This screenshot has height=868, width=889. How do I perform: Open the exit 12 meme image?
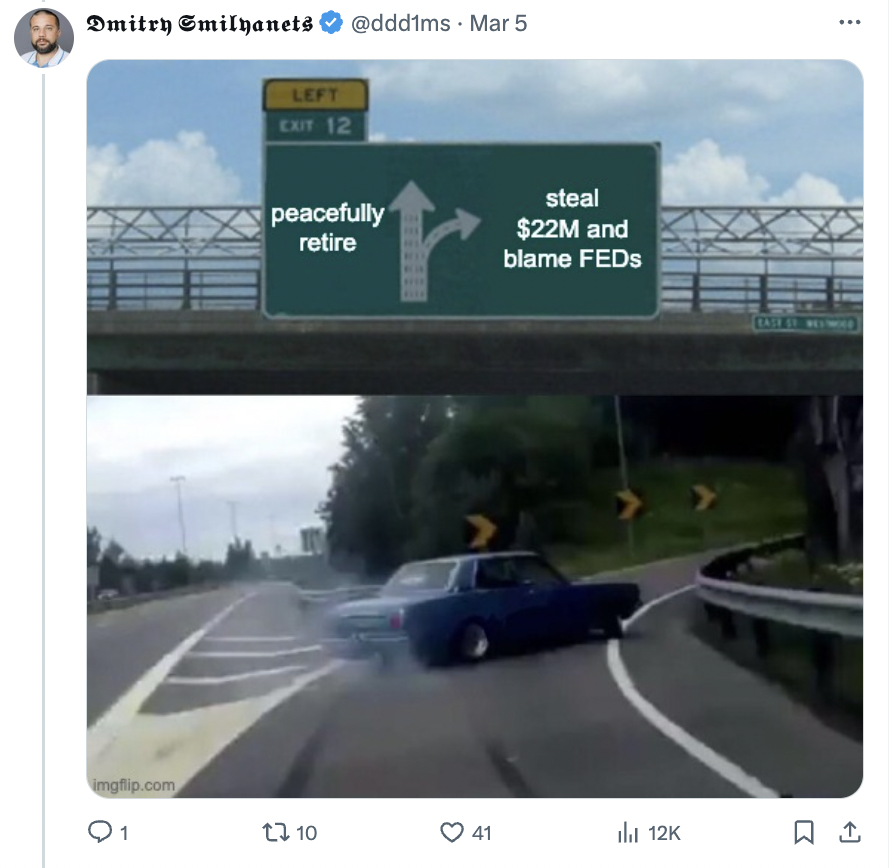point(475,428)
